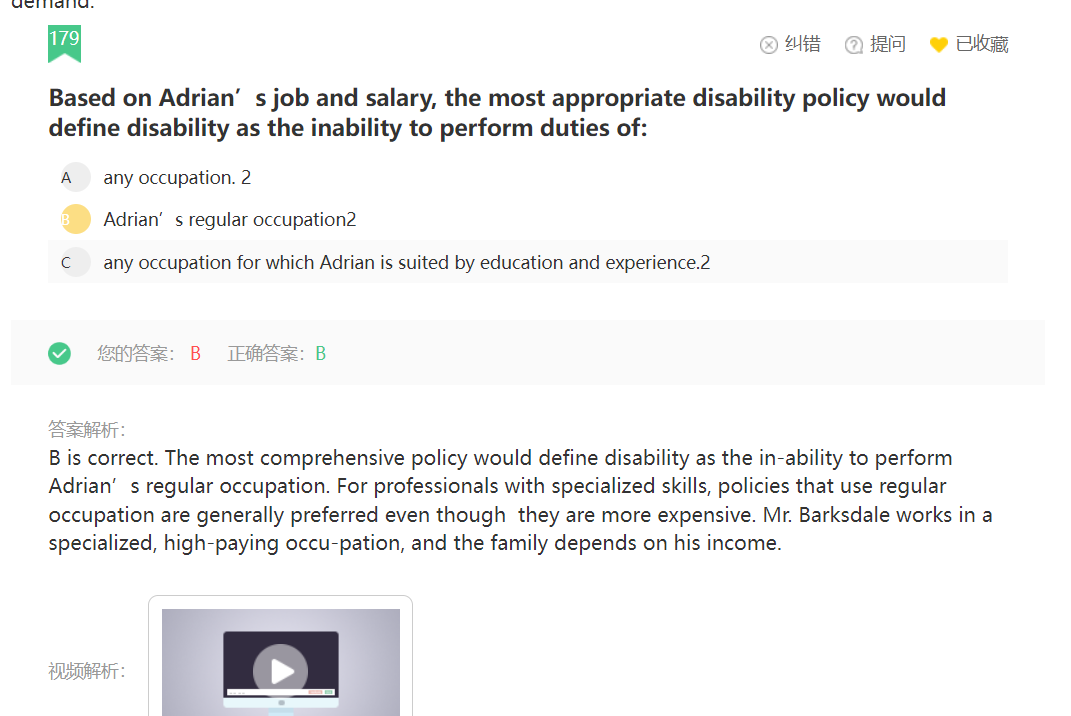Viewport: 1071px width, 716px height.
Task: Toggle the yellow heart 已收藏 favorite icon
Action: click(x=938, y=45)
